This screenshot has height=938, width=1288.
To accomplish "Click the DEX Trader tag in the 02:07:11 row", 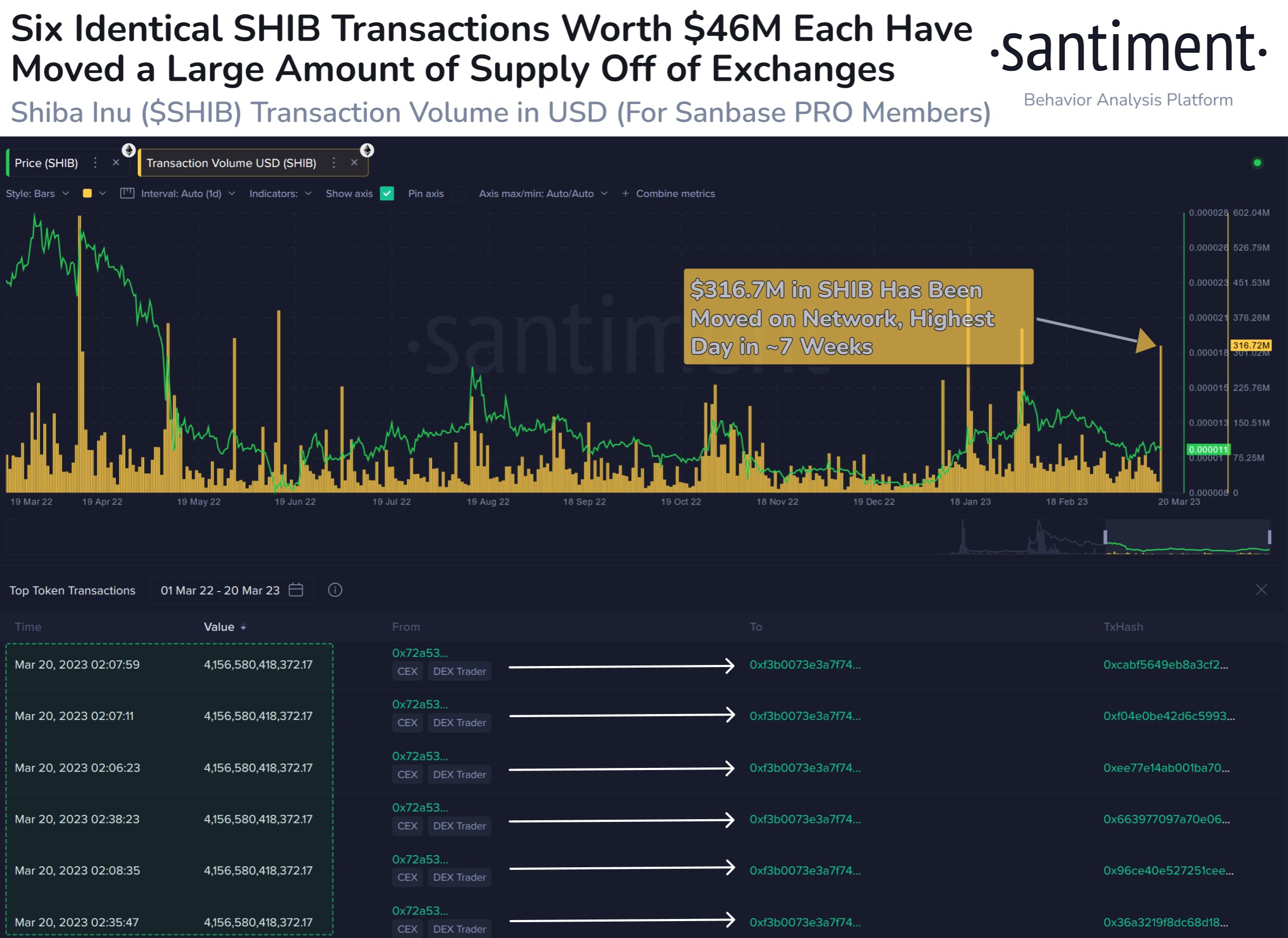I will (x=459, y=723).
